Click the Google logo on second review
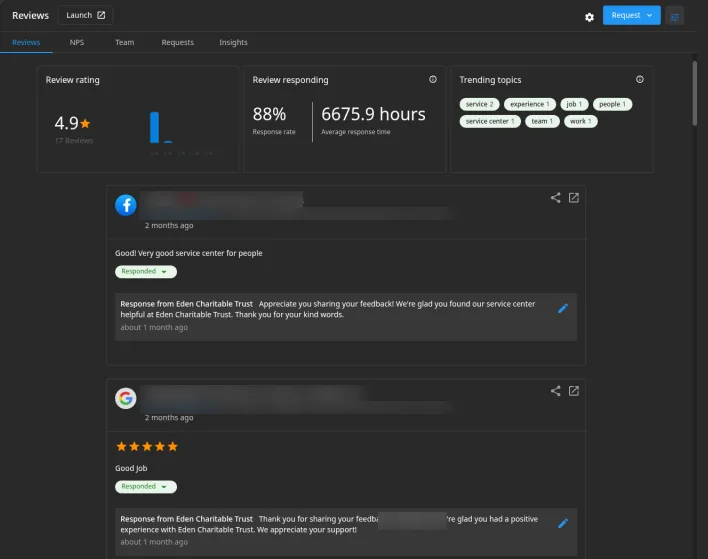The height and width of the screenshot is (559, 708). coord(126,398)
